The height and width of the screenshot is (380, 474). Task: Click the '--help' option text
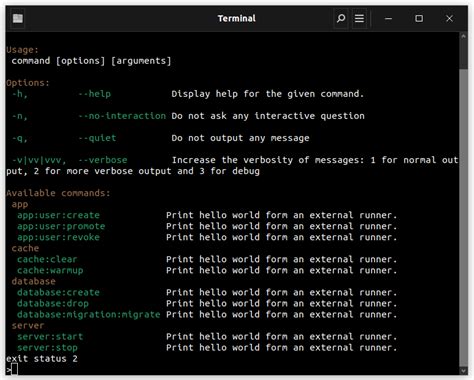point(94,94)
